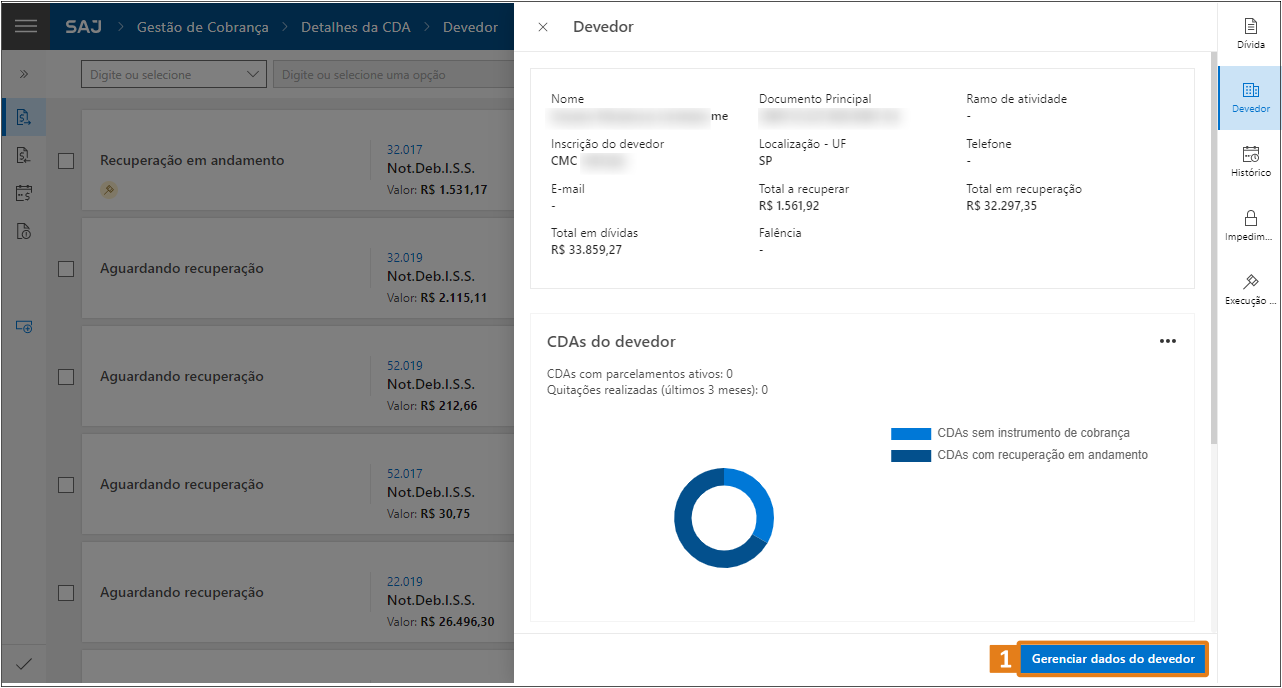The image size is (1282, 688).
Task: Open CDA number 22.019 link
Action: (x=405, y=582)
